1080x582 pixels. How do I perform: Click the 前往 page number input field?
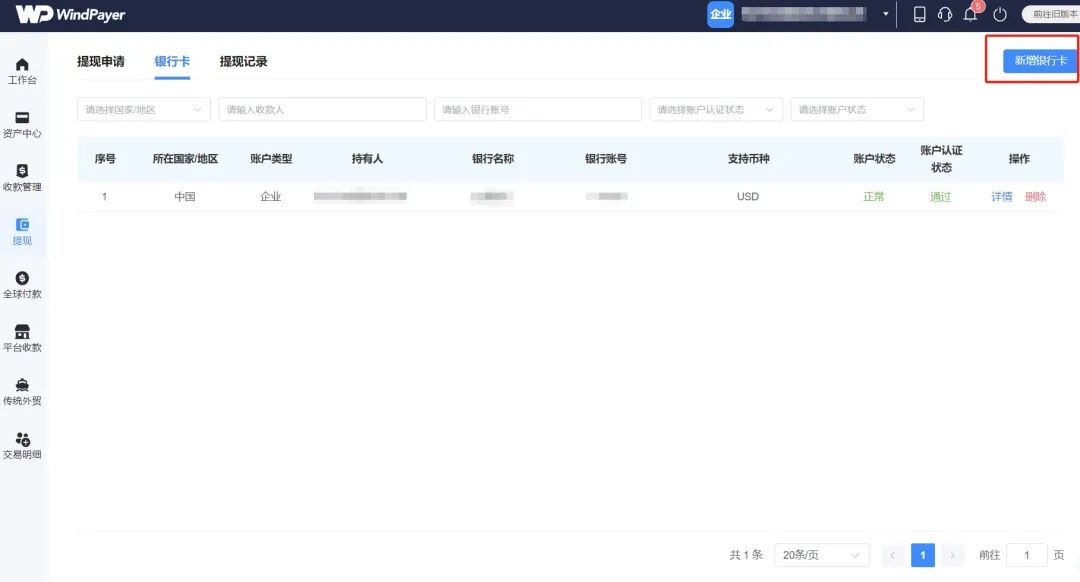point(1027,555)
